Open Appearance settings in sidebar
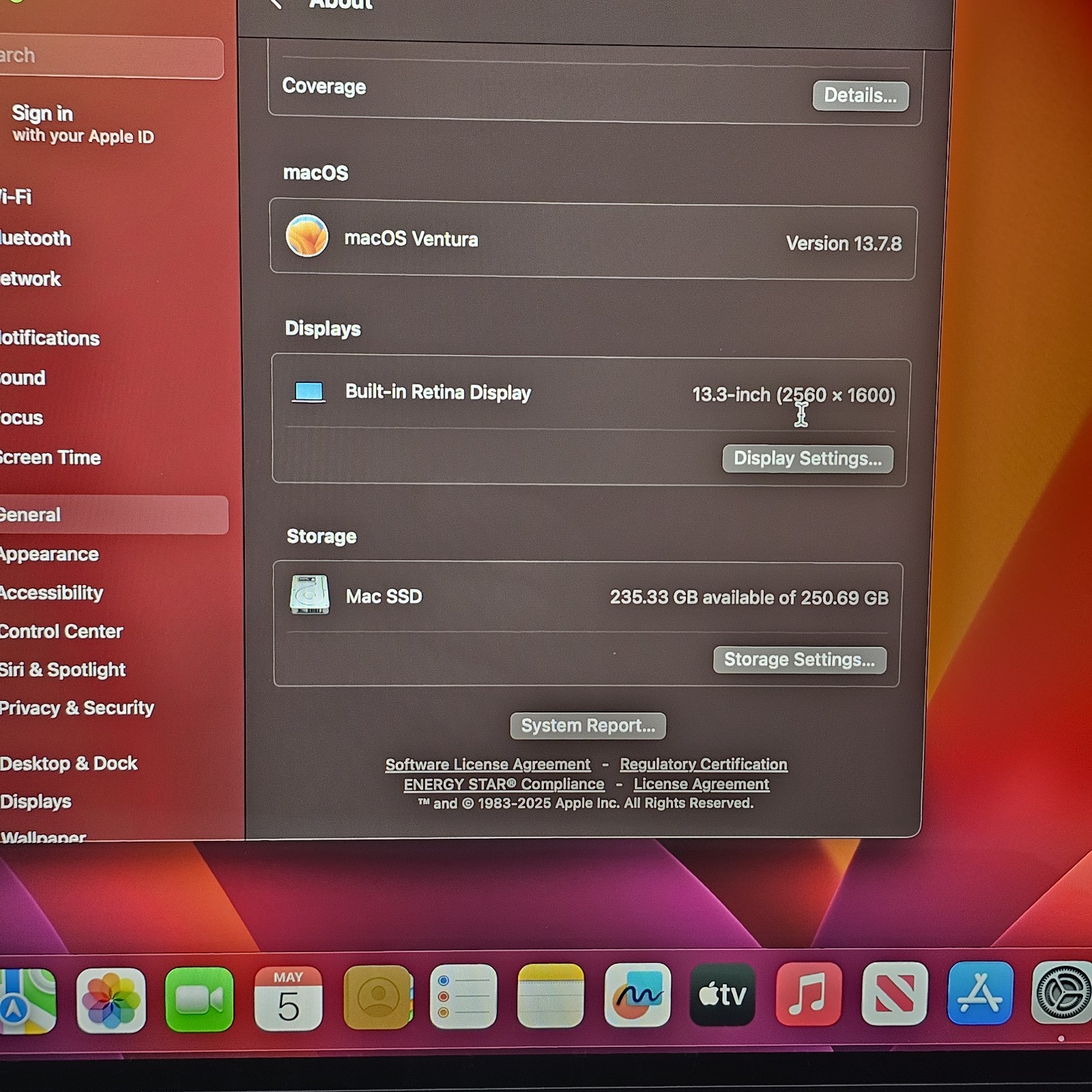The height and width of the screenshot is (1092, 1092). coord(49,554)
